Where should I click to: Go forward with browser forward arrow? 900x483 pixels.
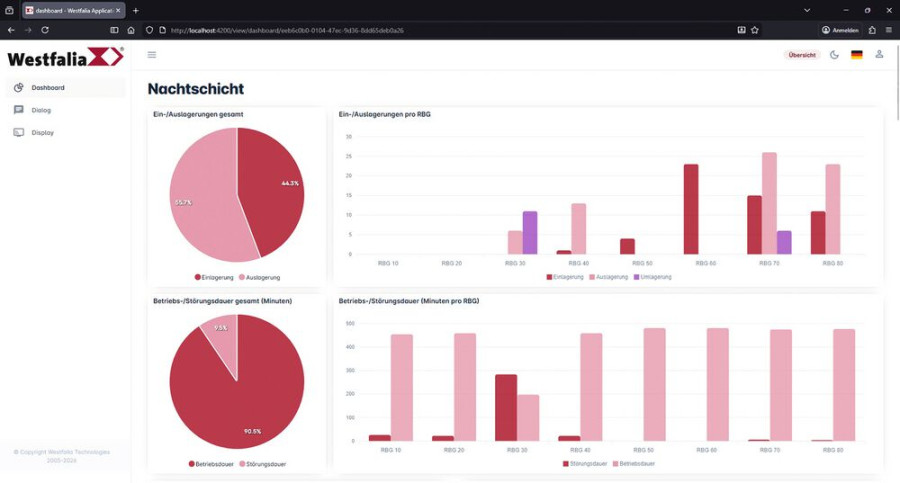pyautogui.click(x=28, y=30)
